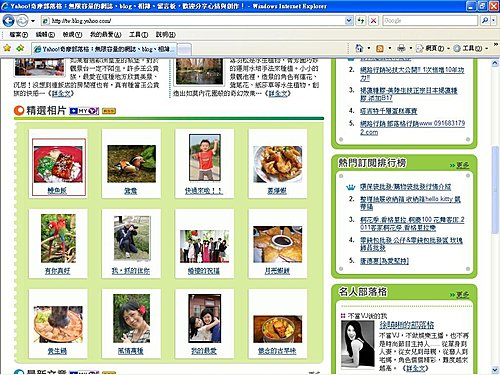
Task: Open a new blank tab
Action: tap(184, 49)
